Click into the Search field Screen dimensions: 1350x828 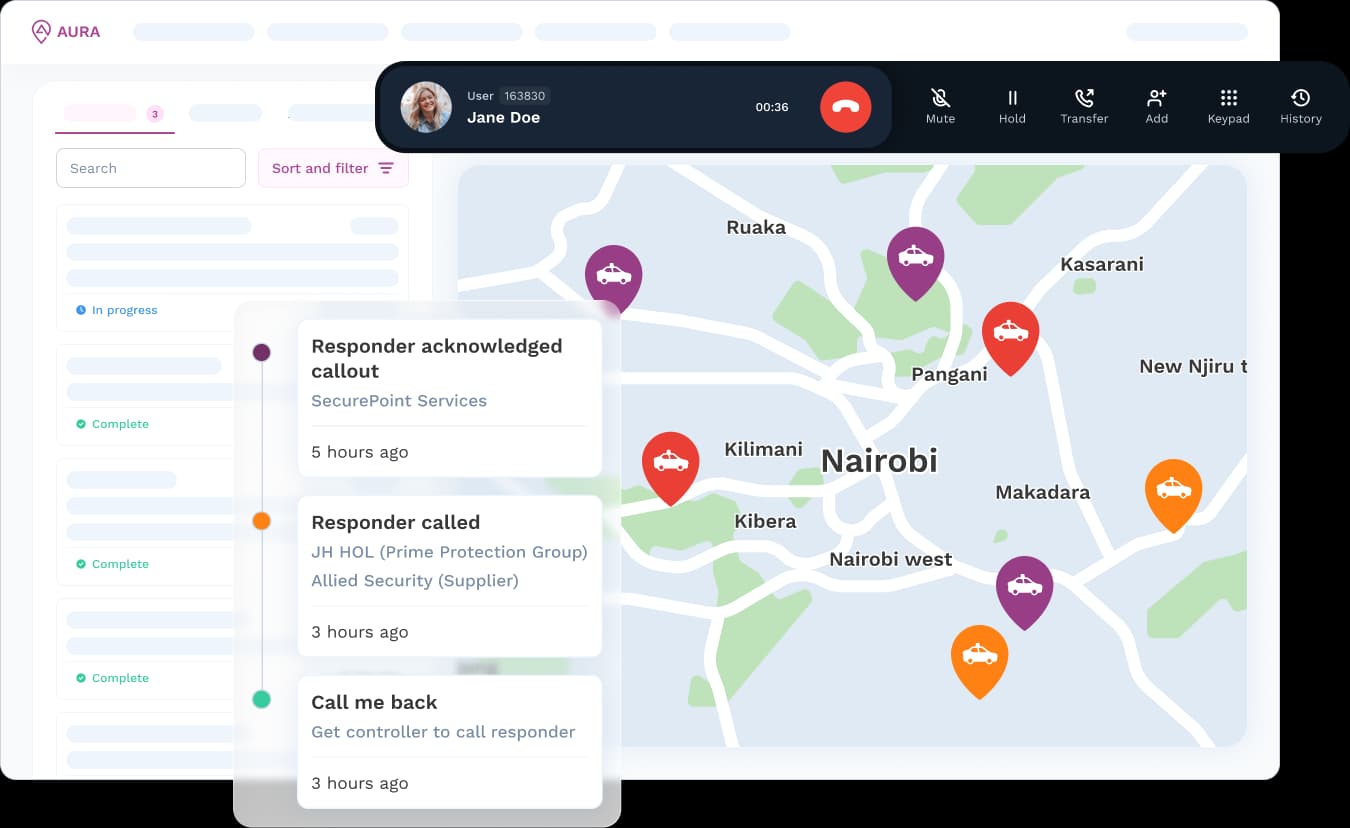pos(151,168)
